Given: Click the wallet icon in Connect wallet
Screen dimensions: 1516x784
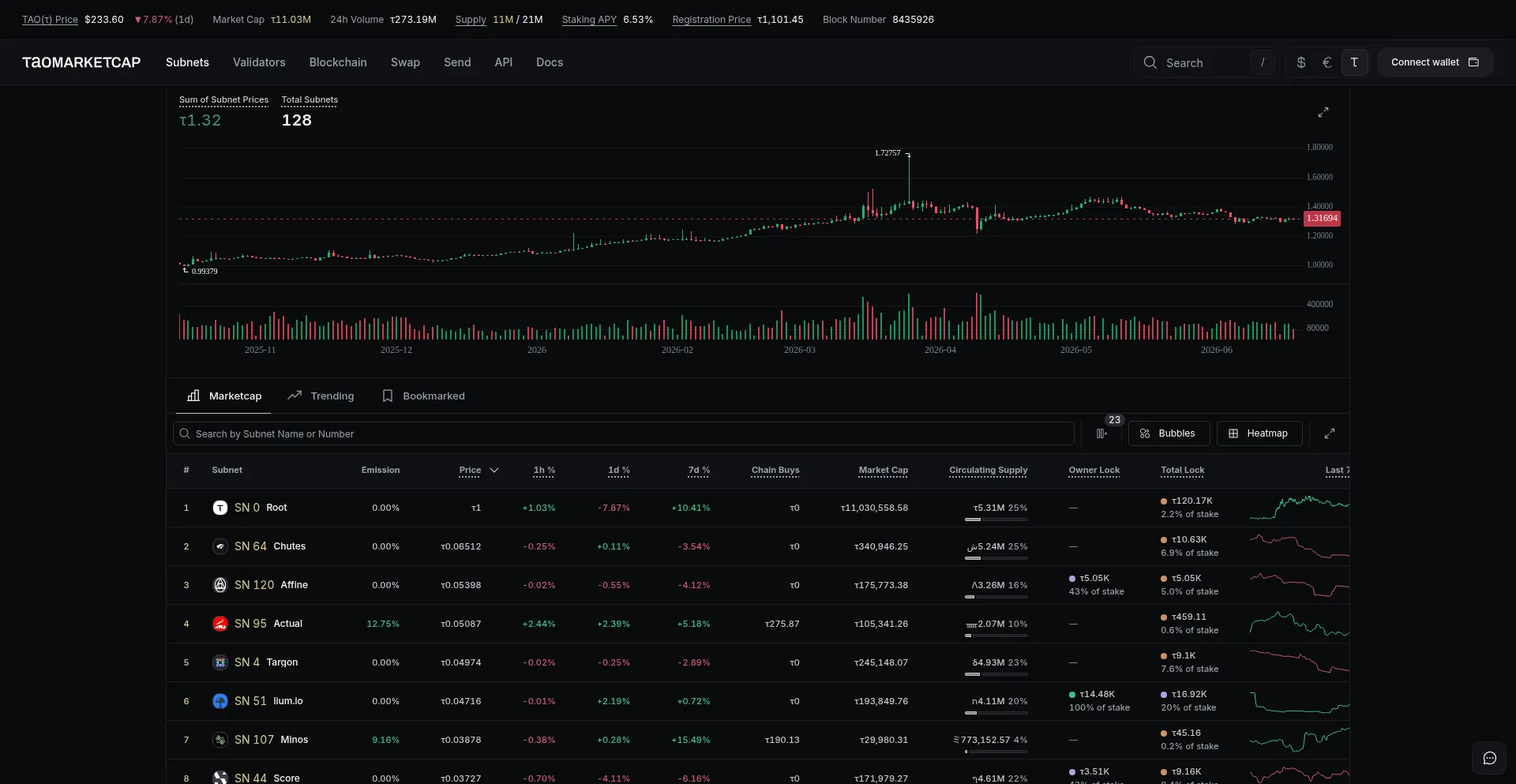Looking at the screenshot, I should click(1473, 62).
